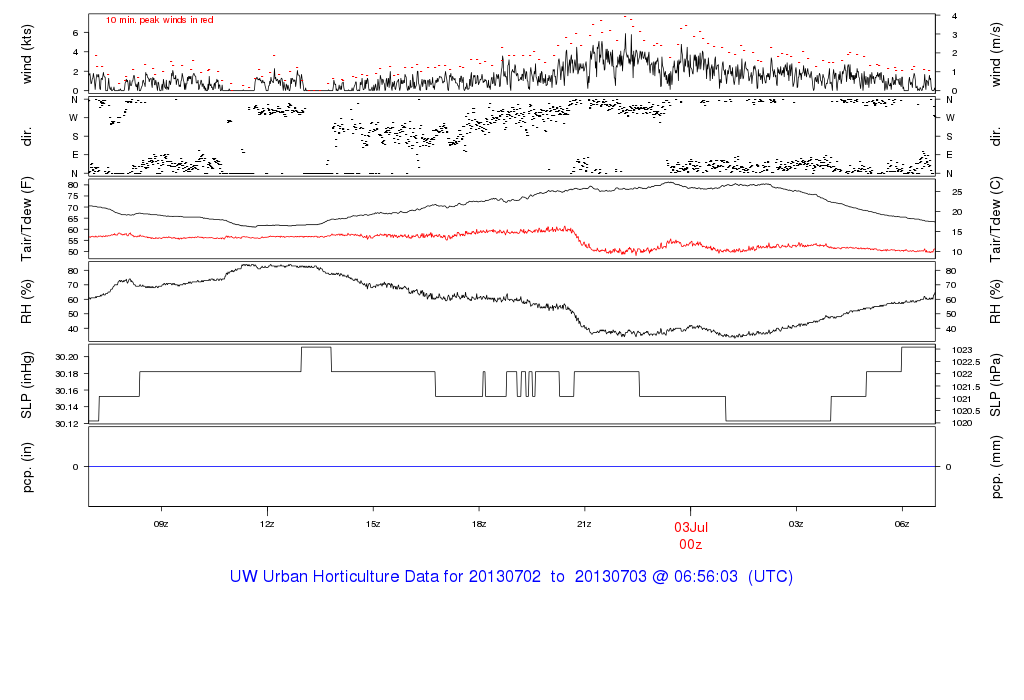Image resolution: width=1024 pixels, height=700 pixels.
Task: Click the 'pcp. (mm)' axis title
Action: (x=995, y=467)
